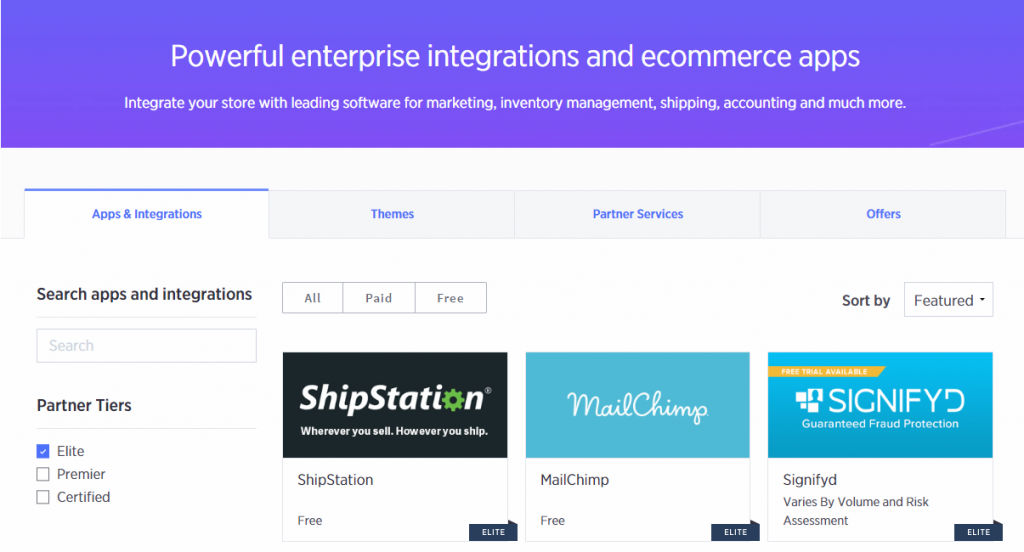Click the Signifyd app title

pyautogui.click(x=809, y=480)
